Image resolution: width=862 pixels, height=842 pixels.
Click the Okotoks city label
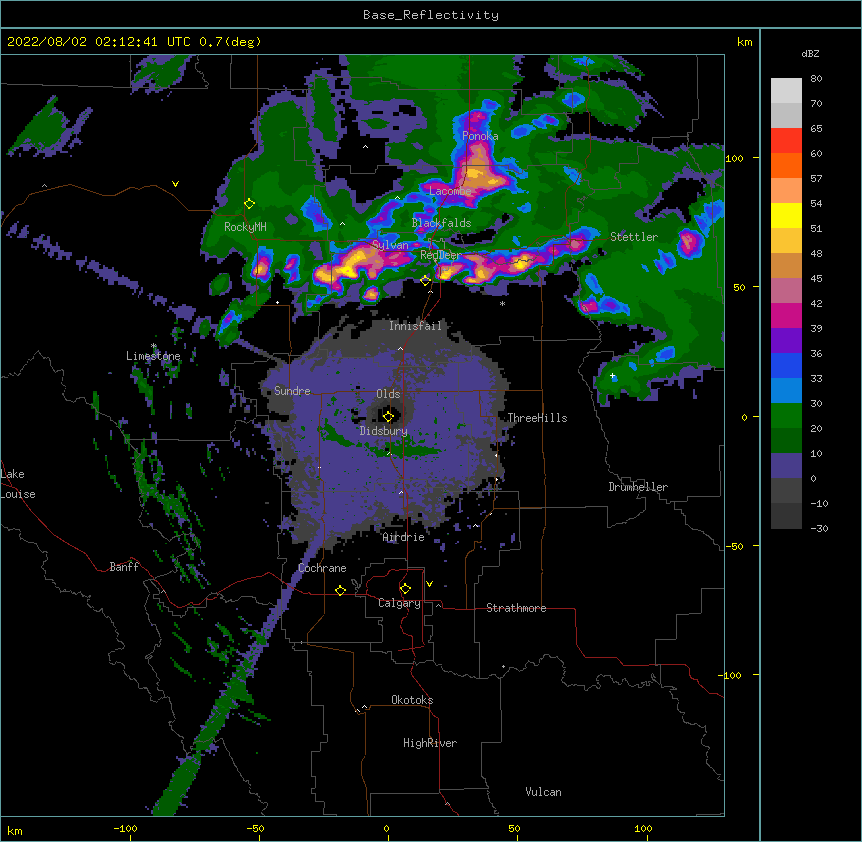(412, 700)
